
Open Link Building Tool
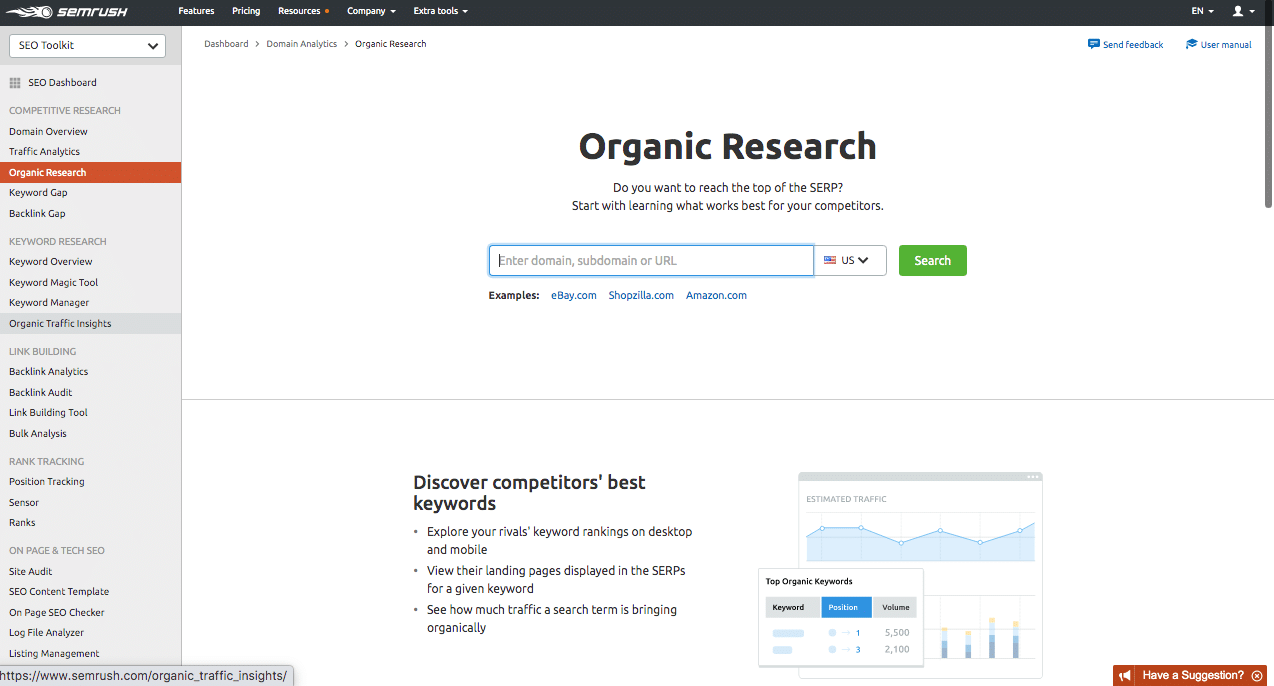(x=48, y=413)
